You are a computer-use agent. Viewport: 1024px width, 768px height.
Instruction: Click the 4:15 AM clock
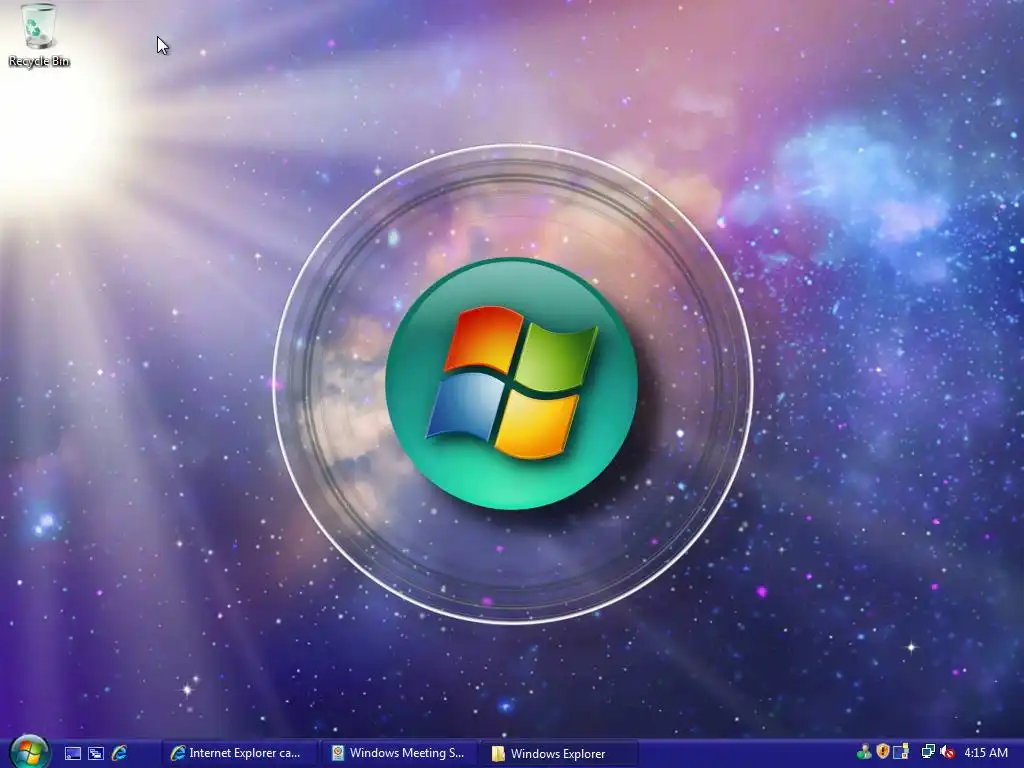(x=986, y=753)
